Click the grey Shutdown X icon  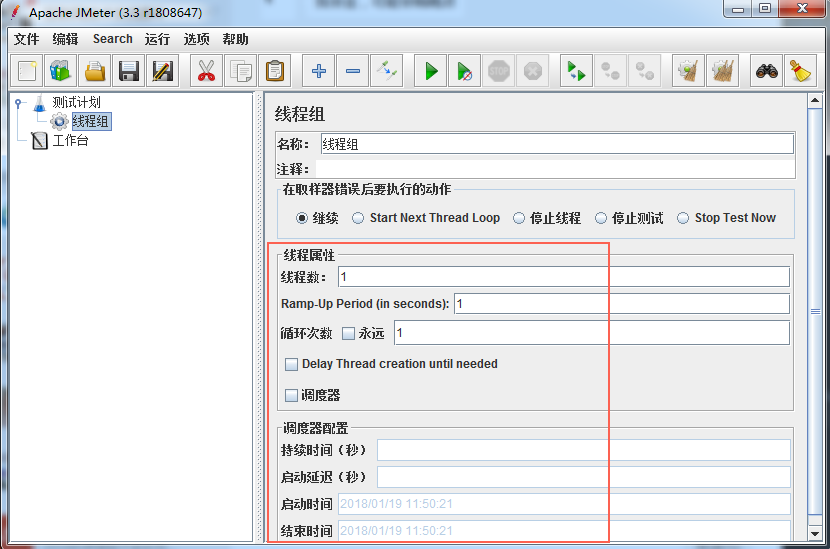pos(533,71)
